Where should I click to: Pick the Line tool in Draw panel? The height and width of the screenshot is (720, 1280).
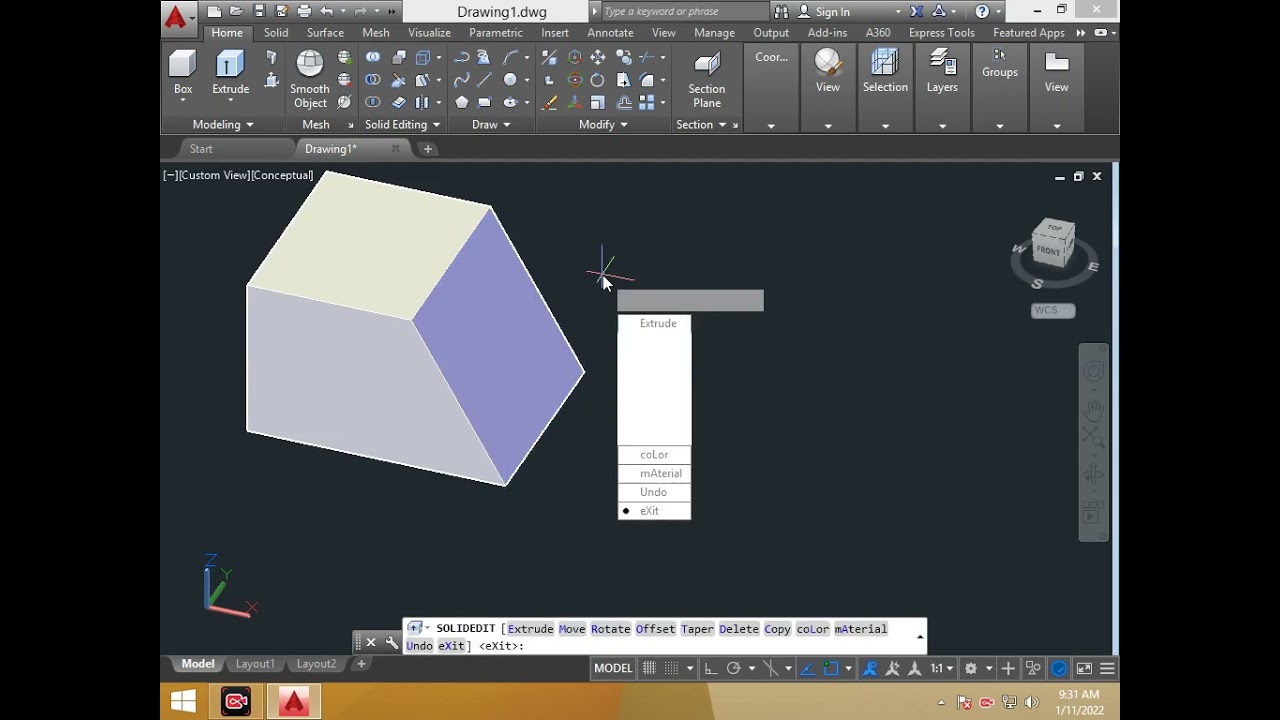[x=484, y=80]
